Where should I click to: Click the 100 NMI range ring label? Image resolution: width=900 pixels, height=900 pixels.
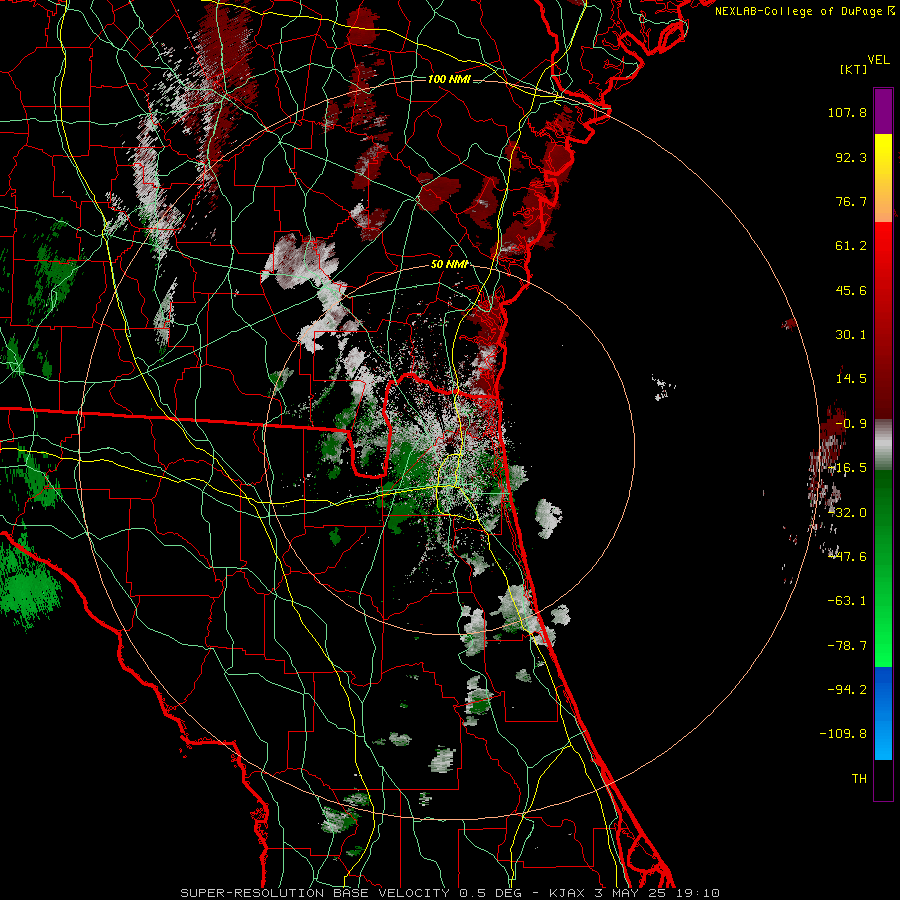point(449,79)
